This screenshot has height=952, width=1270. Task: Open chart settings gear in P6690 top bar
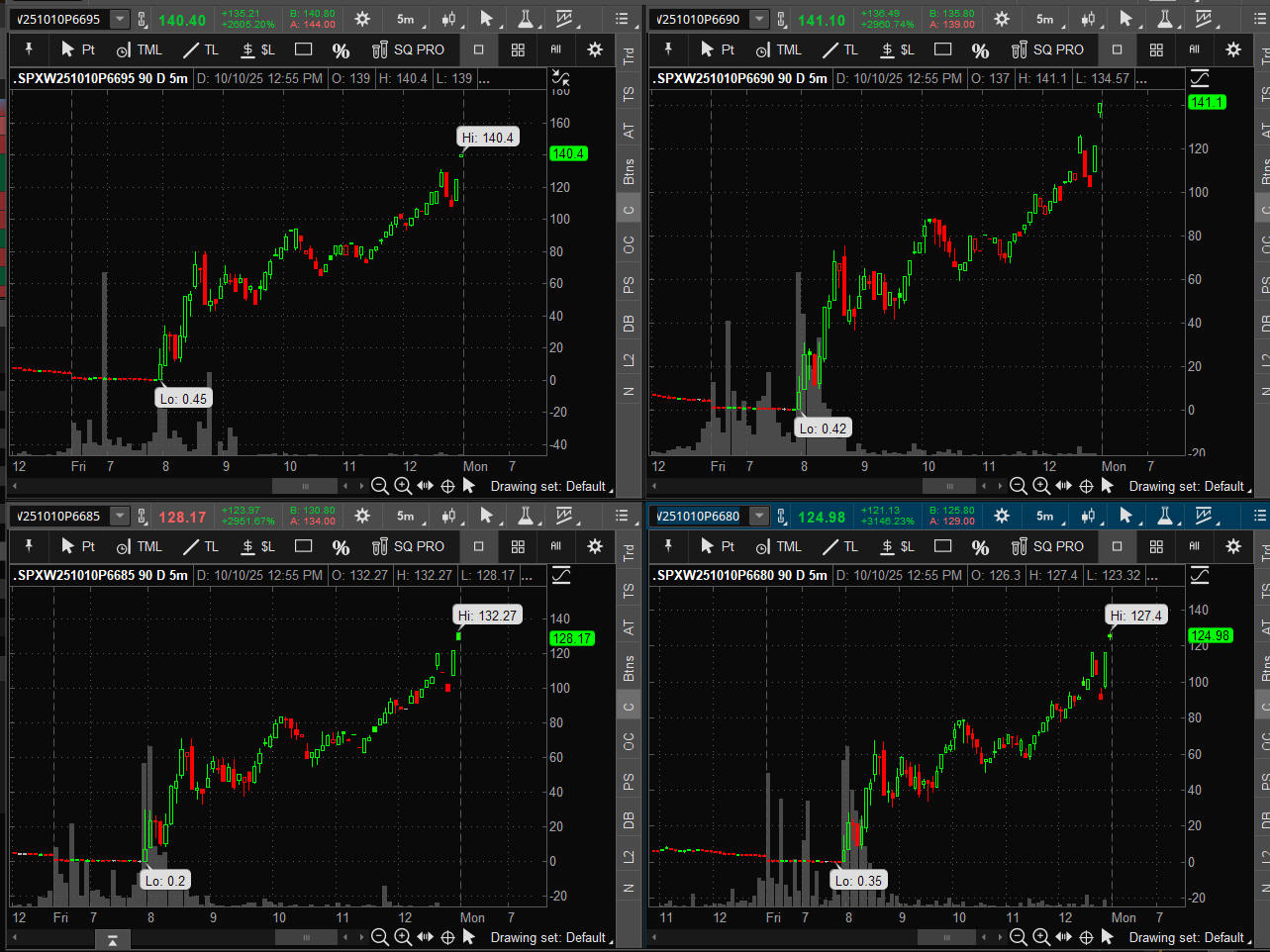[x=1002, y=19]
